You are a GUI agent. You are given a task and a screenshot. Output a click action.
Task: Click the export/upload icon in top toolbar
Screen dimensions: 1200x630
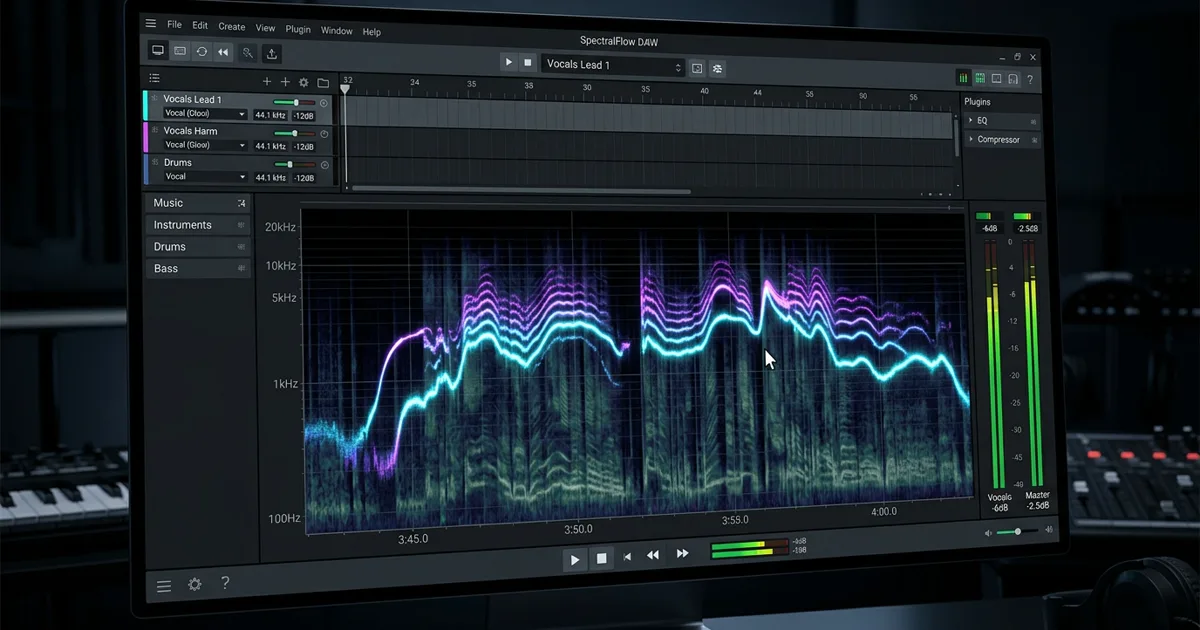(x=272, y=54)
